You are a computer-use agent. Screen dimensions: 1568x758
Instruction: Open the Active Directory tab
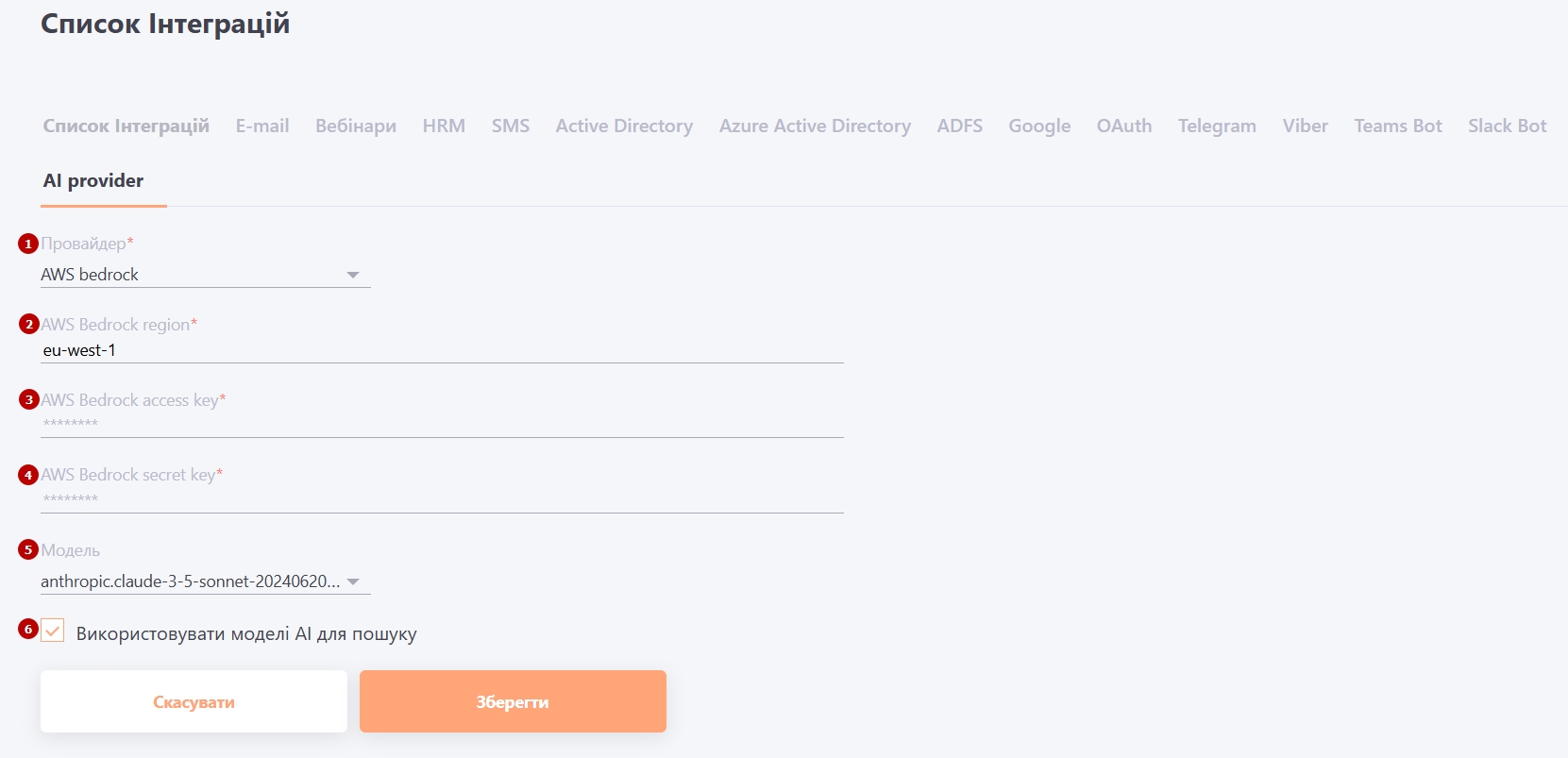[x=624, y=126]
